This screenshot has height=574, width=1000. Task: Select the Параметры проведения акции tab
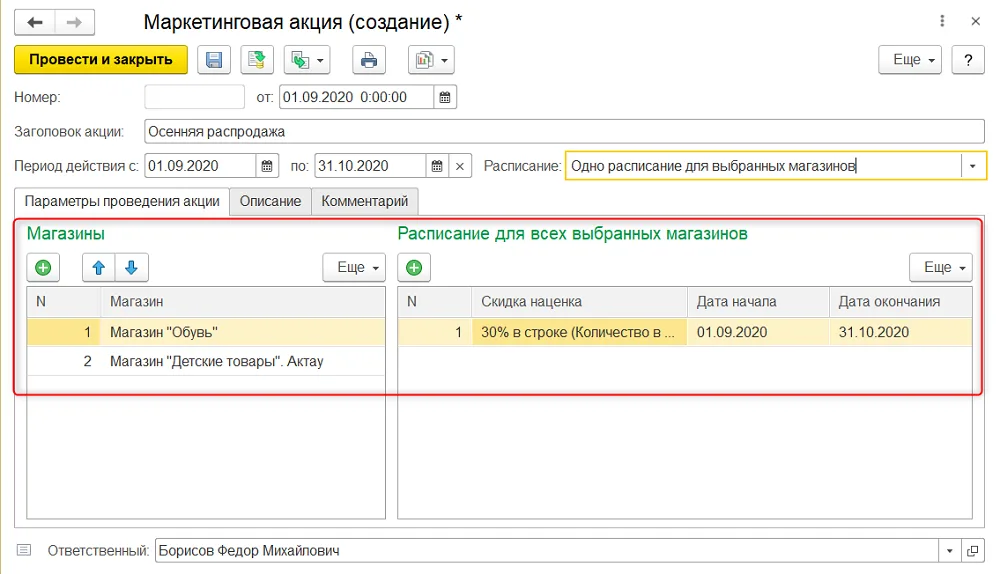pos(122,201)
